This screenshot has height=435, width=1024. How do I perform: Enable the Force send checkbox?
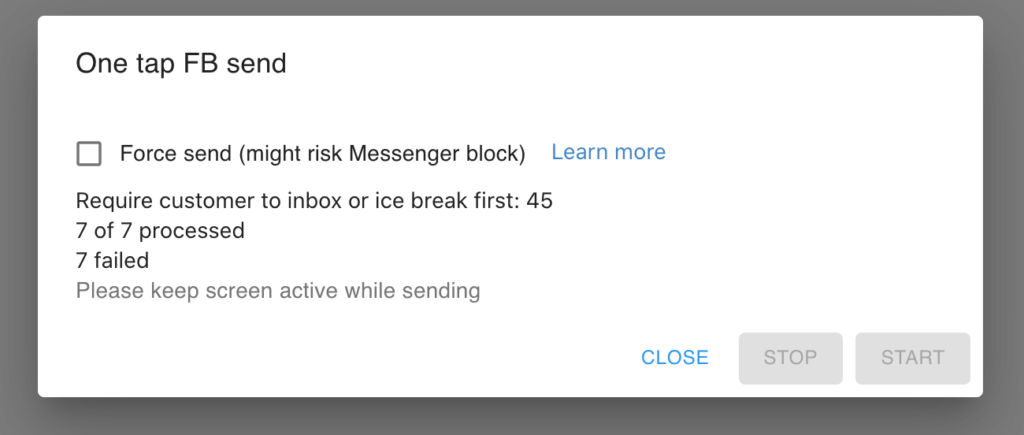pos(89,154)
